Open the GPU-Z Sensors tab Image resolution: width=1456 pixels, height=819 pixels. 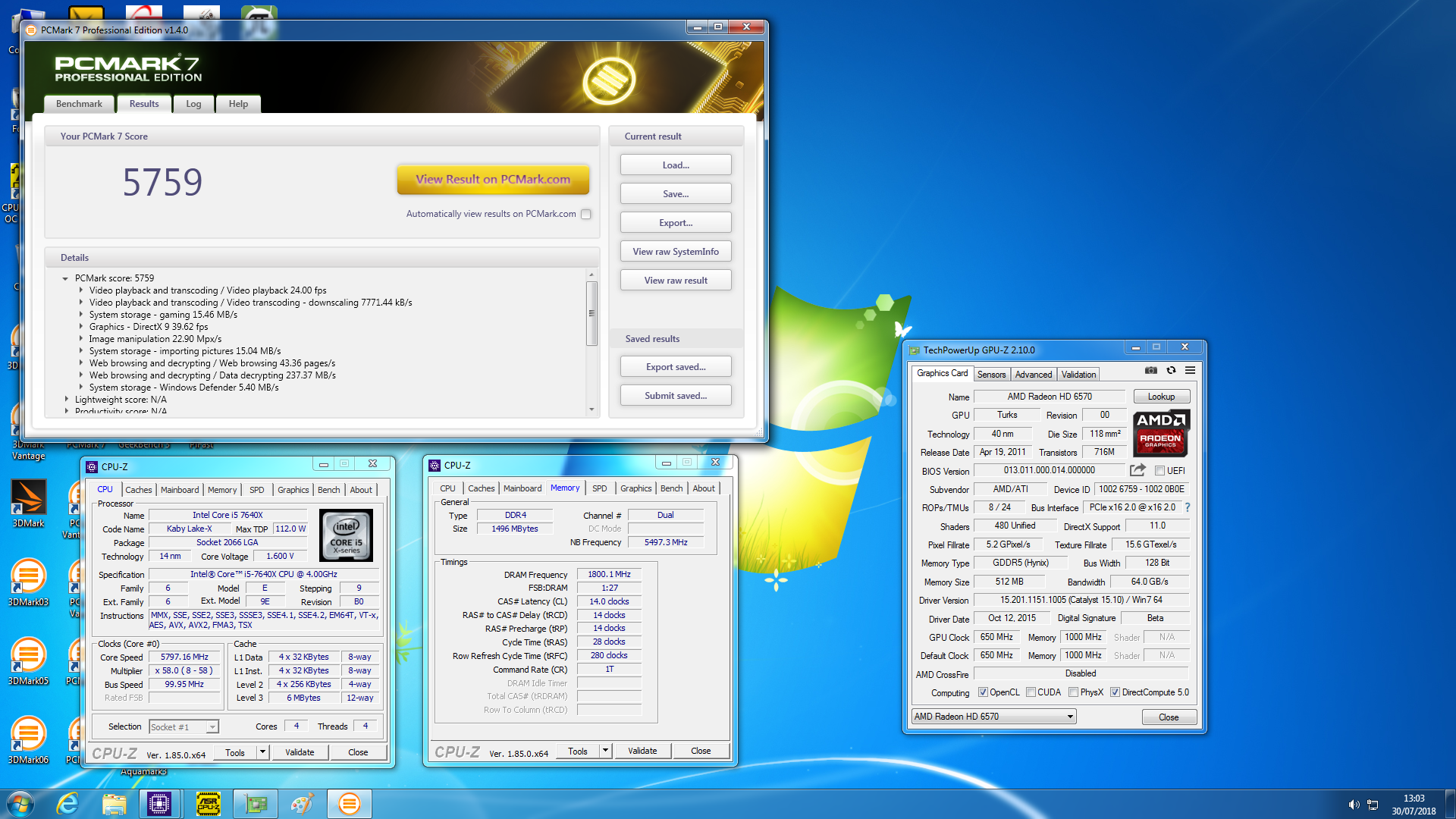click(991, 375)
